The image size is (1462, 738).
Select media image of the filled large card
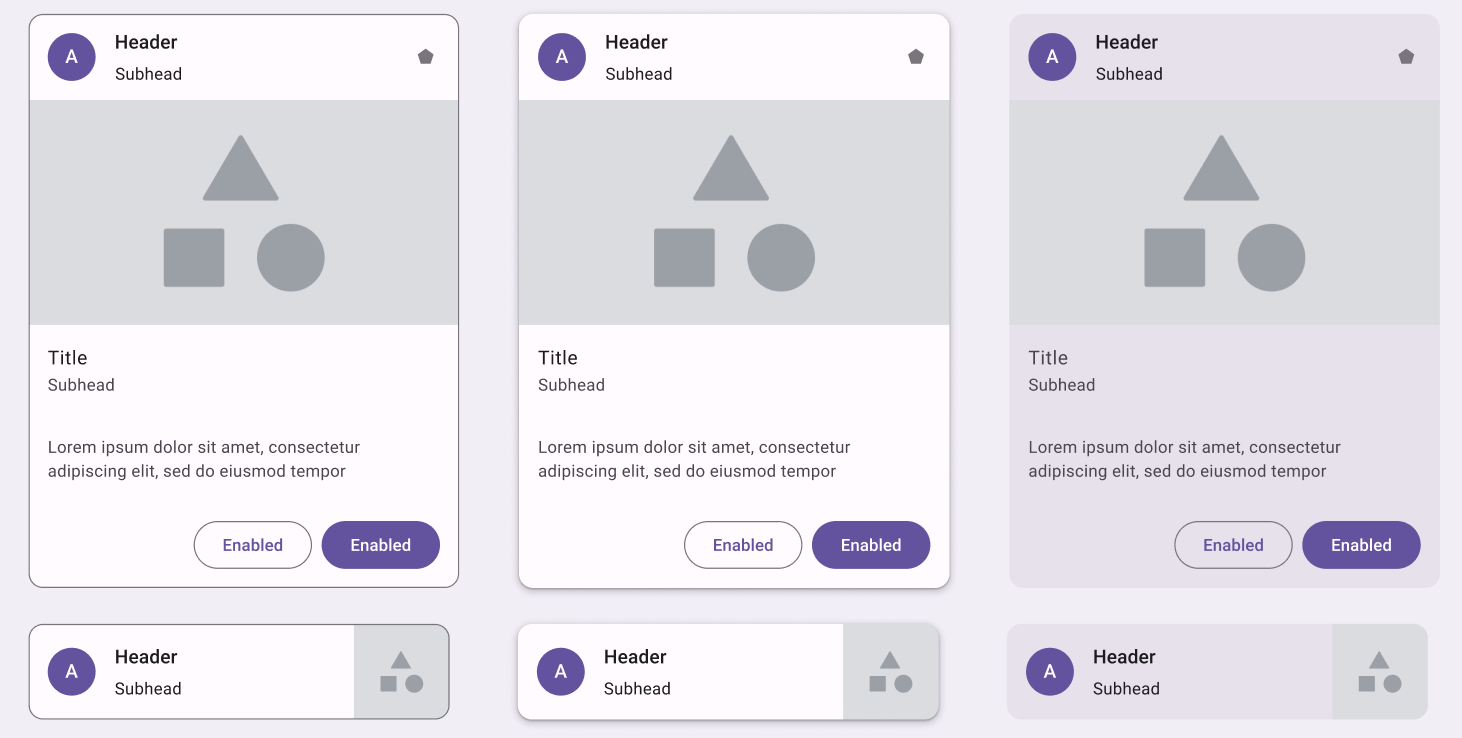click(x=1224, y=212)
